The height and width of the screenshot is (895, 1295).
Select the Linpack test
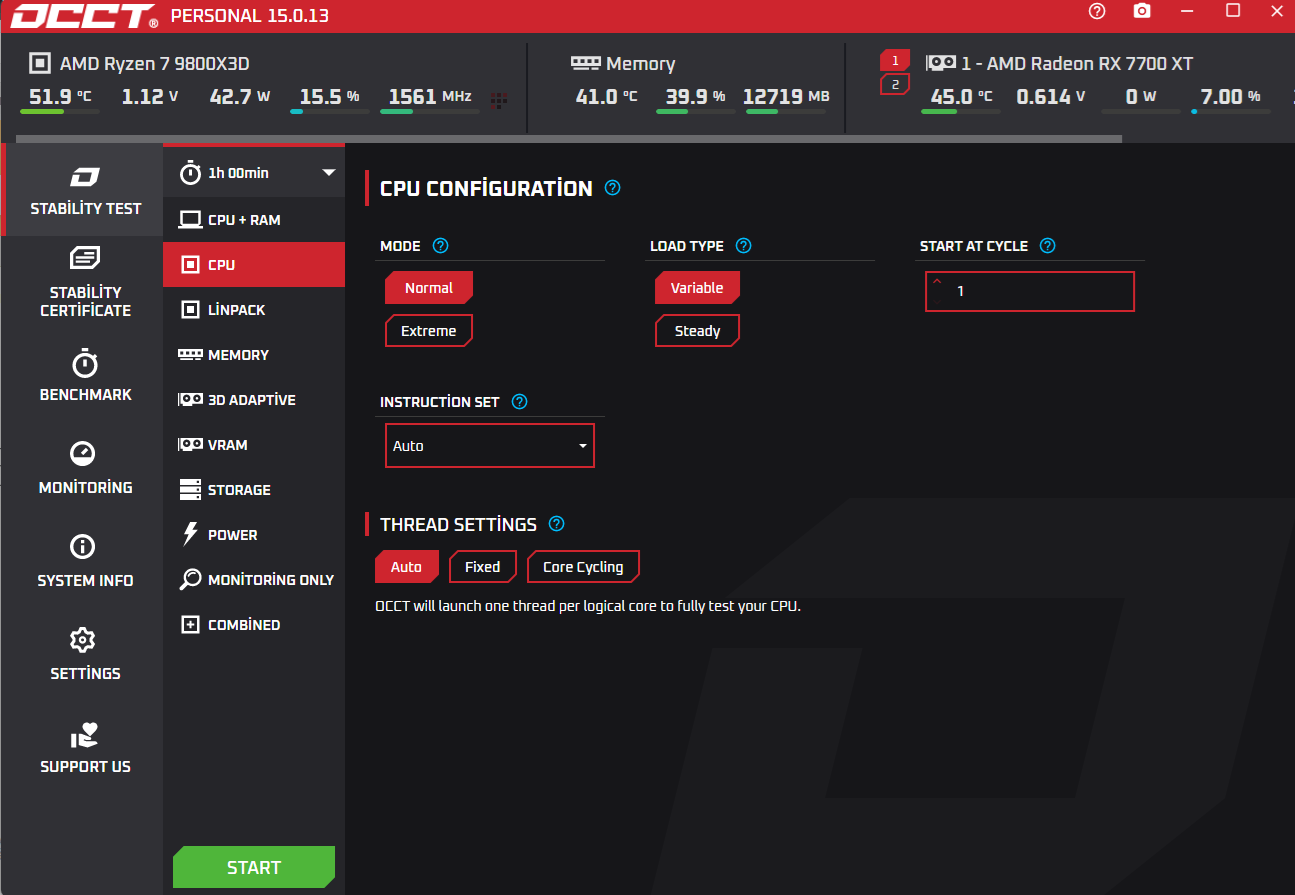[x=254, y=310]
